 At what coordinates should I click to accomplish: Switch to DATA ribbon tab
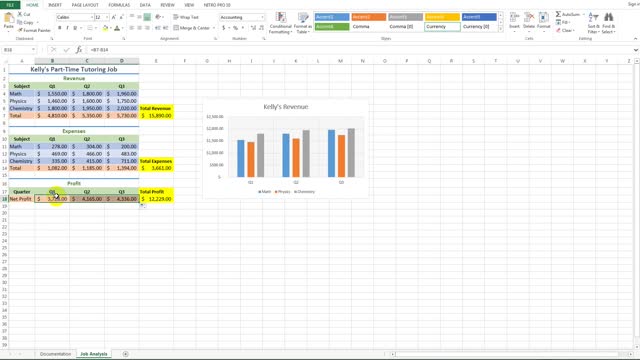(145, 5)
